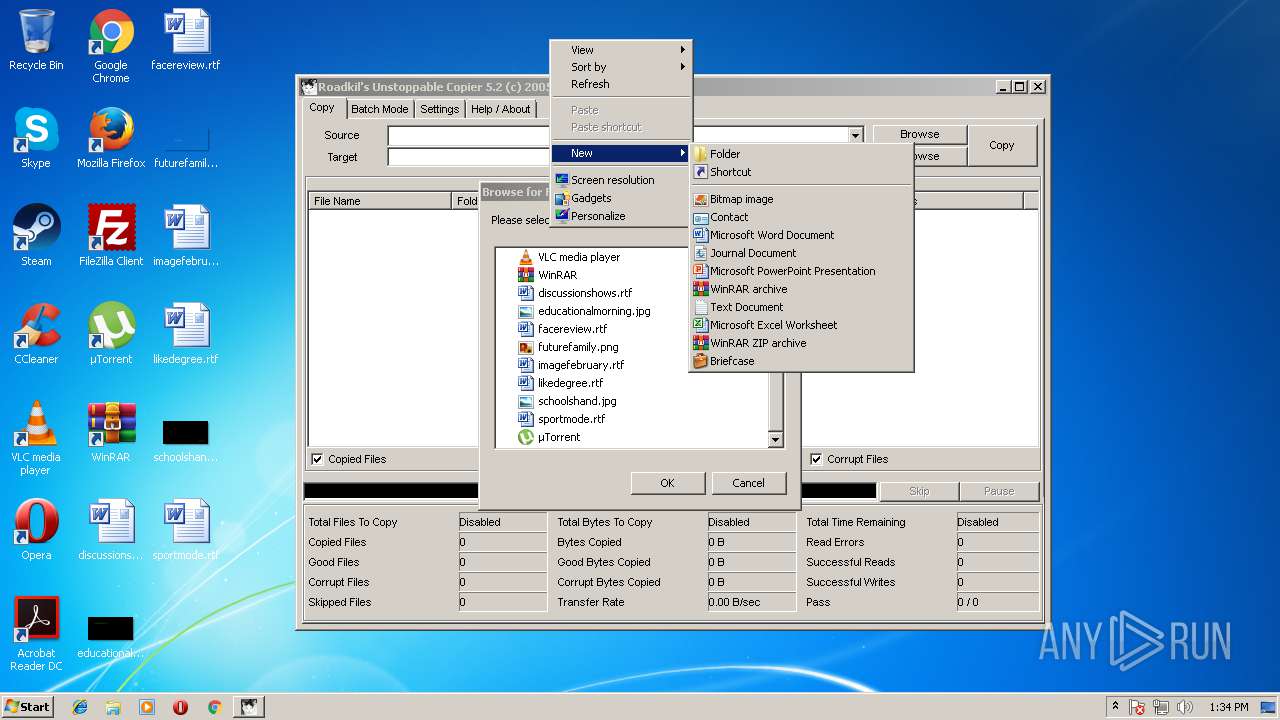Expand the Source path dropdown arrow
This screenshot has height=720, width=1280.
(x=856, y=135)
